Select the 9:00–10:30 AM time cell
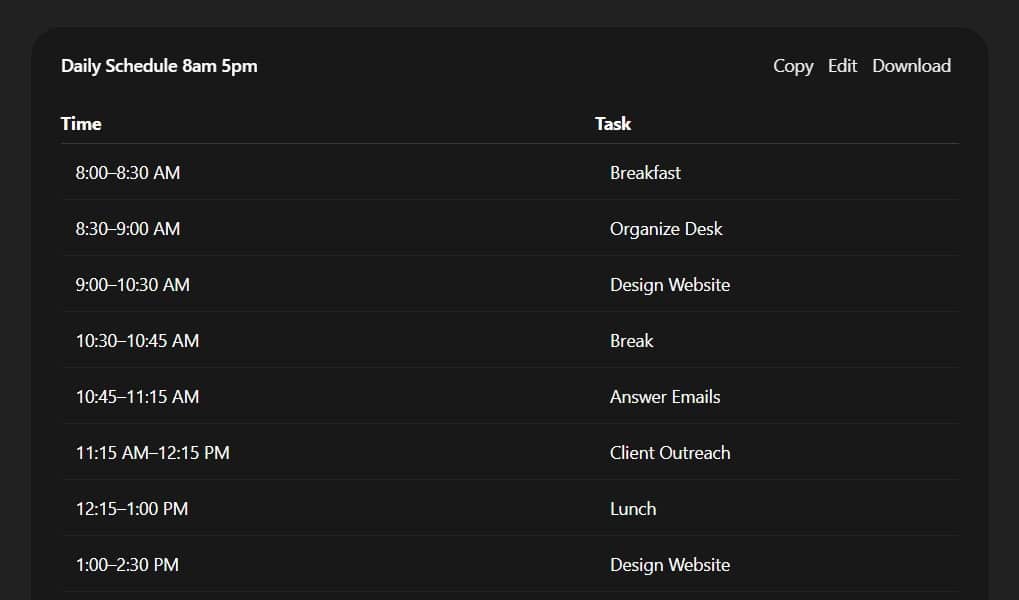The image size is (1019, 600). pyautogui.click(x=133, y=285)
